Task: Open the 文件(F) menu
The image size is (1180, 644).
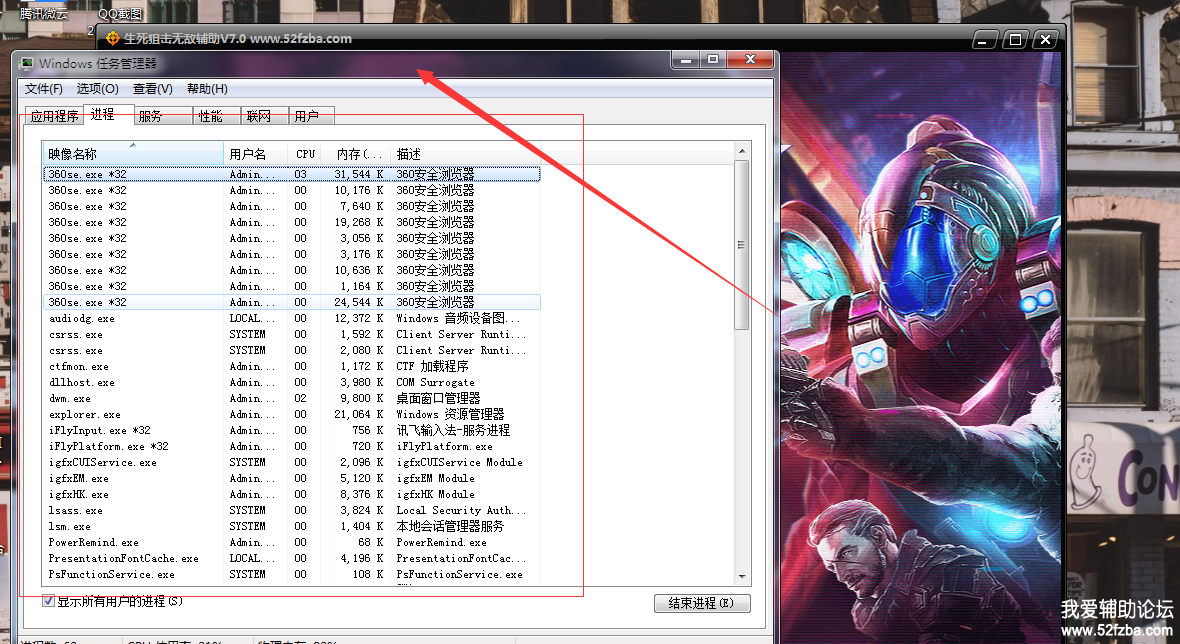Action: pyautogui.click(x=44, y=89)
